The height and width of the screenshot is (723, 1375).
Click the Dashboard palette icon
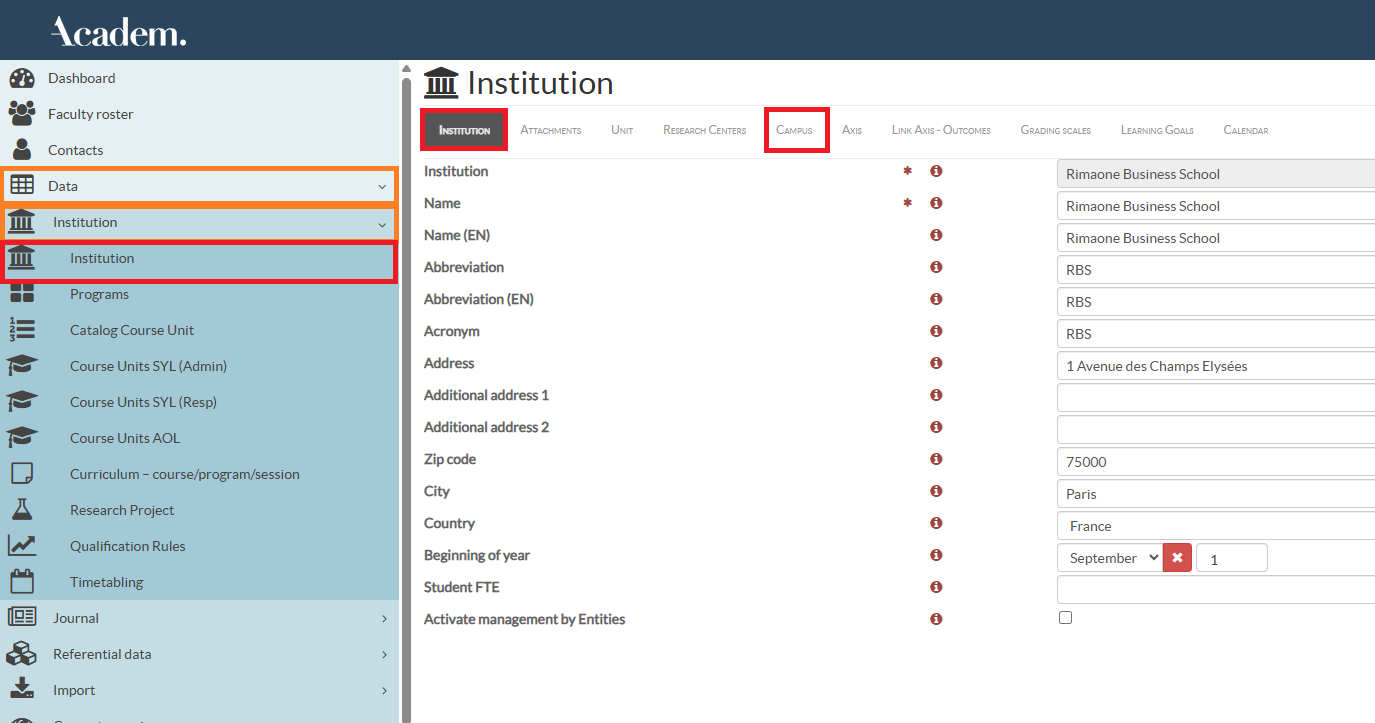point(21,78)
